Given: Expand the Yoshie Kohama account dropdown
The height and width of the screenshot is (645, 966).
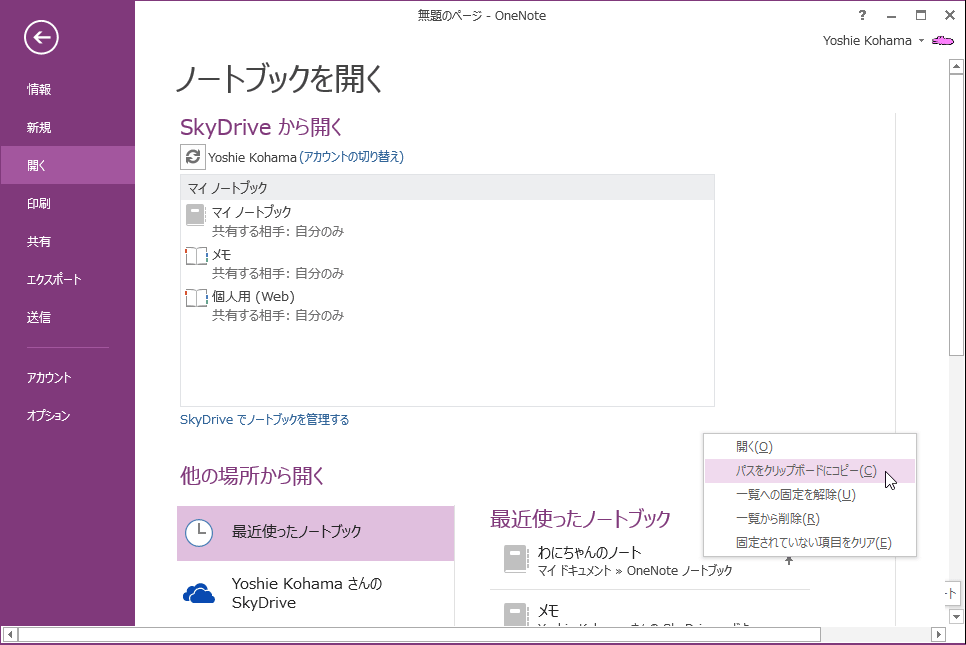Looking at the screenshot, I should point(921,41).
